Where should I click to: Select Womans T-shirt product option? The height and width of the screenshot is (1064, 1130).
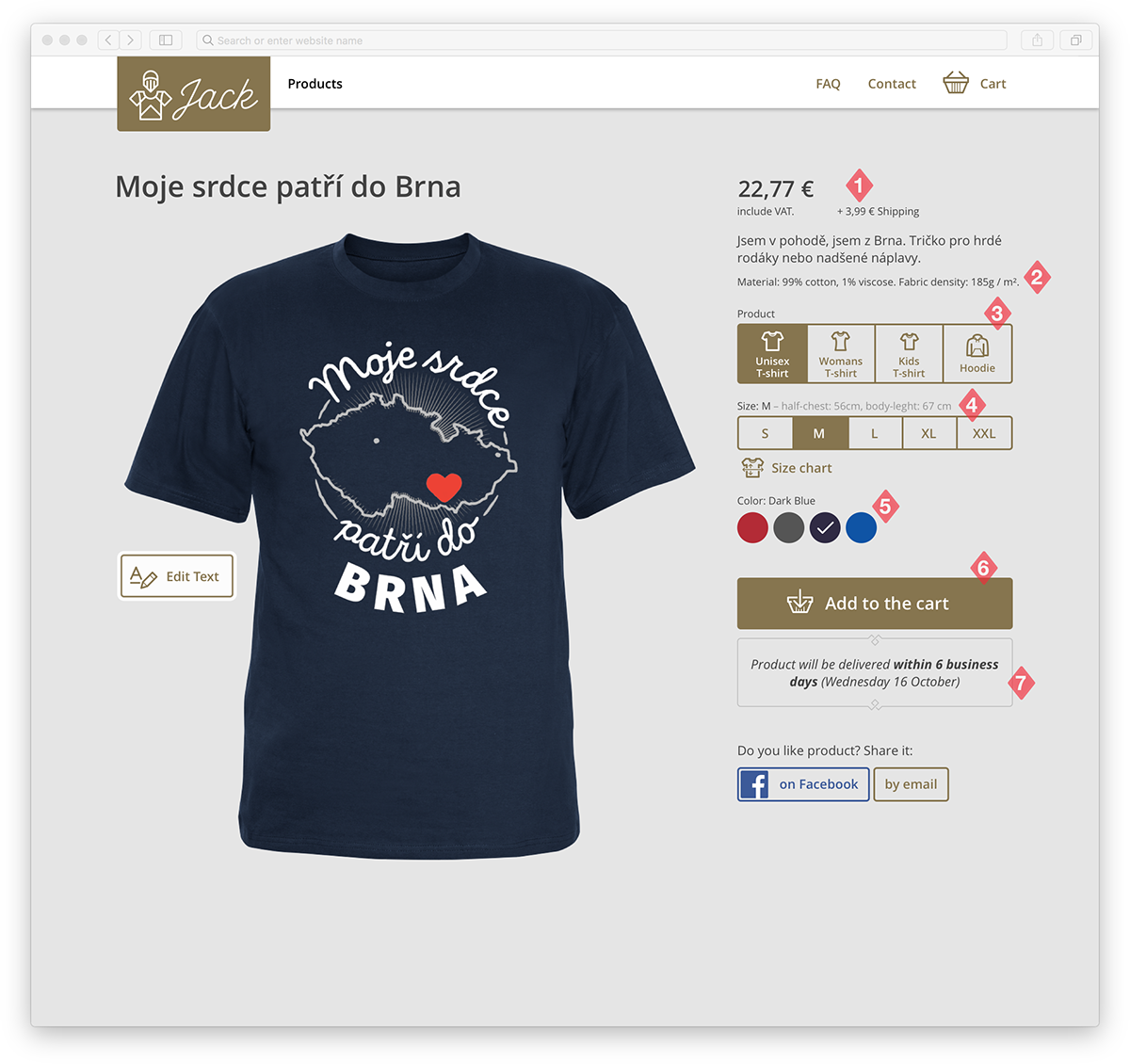(841, 354)
